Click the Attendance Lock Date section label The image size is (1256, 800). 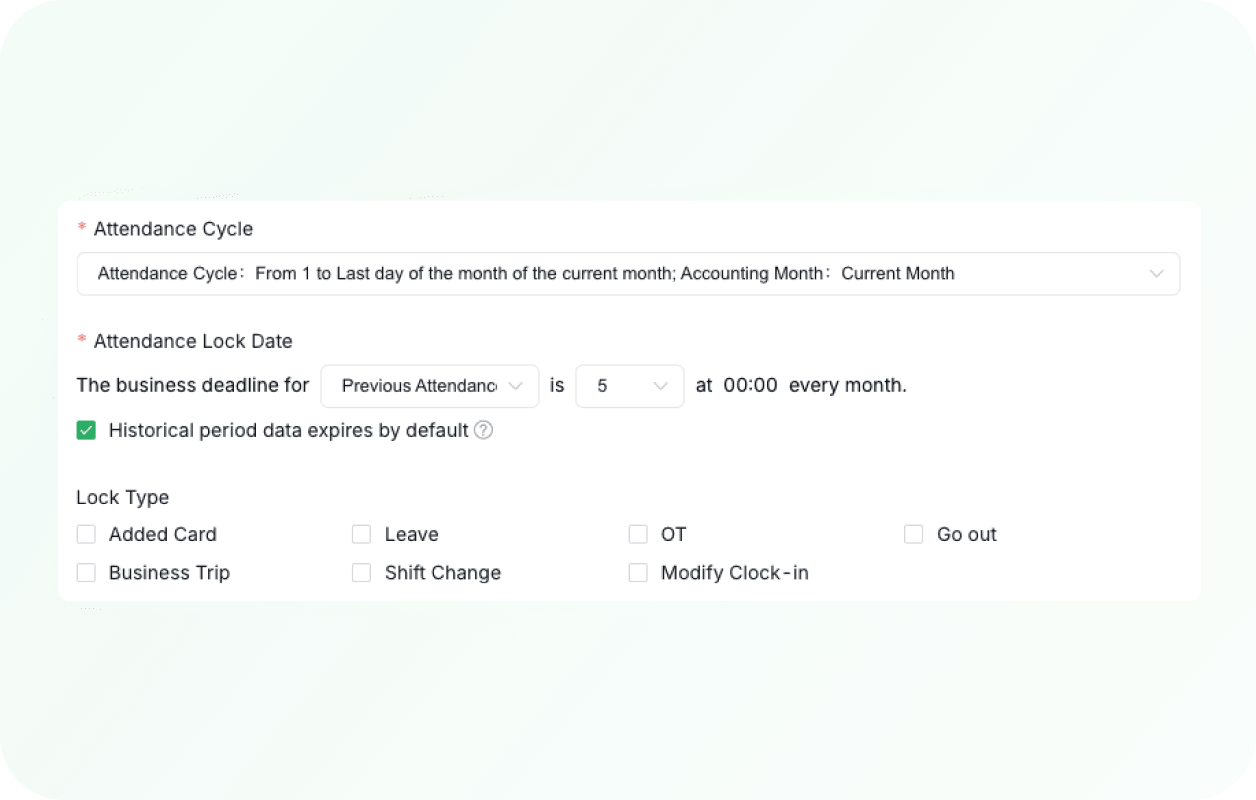(192, 341)
